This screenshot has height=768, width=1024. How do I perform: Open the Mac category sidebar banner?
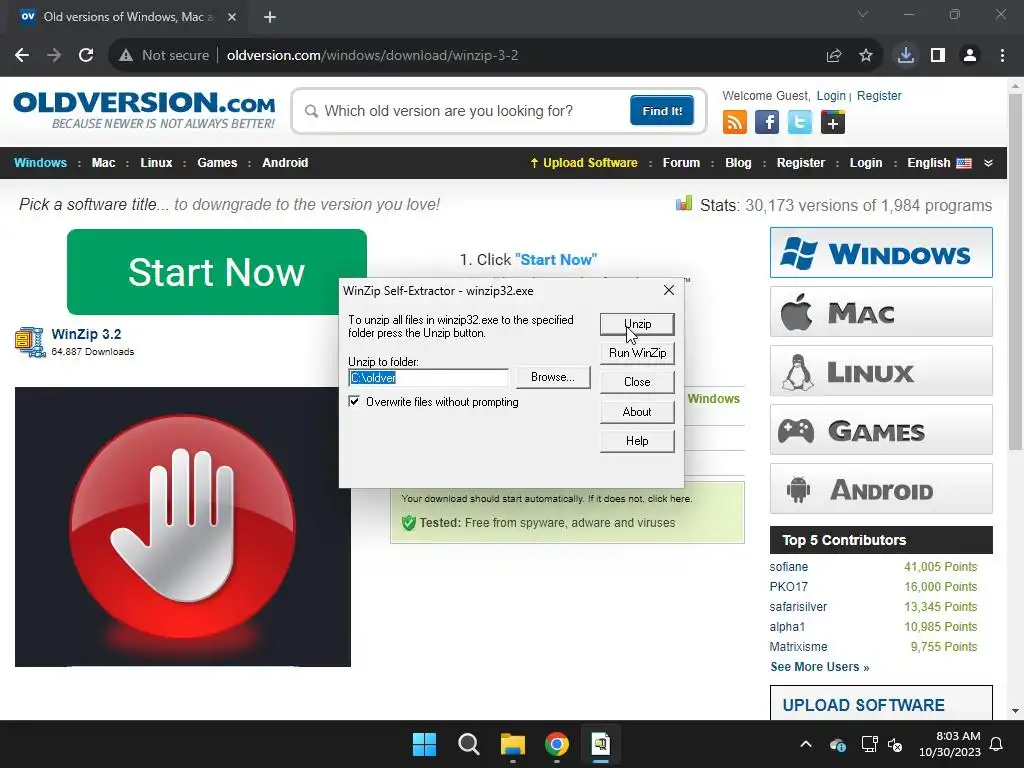coord(881,312)
